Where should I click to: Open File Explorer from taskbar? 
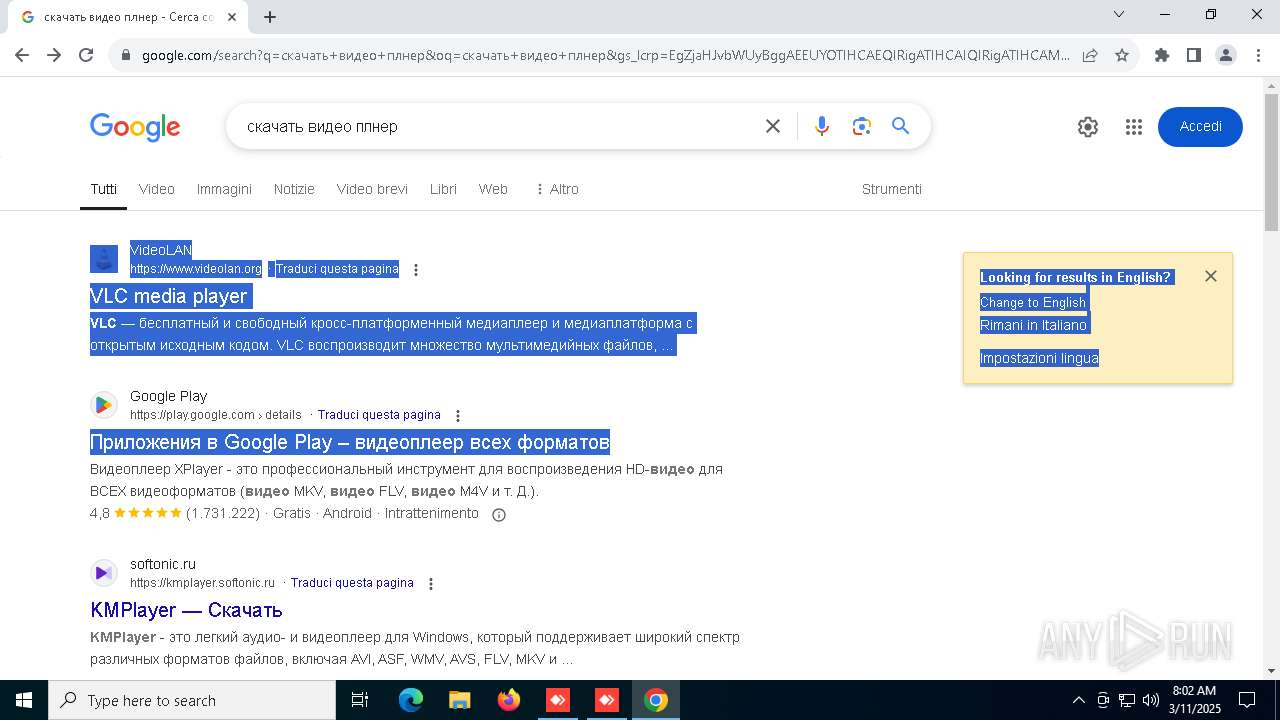pyautogui.click(x=459, y=700)
